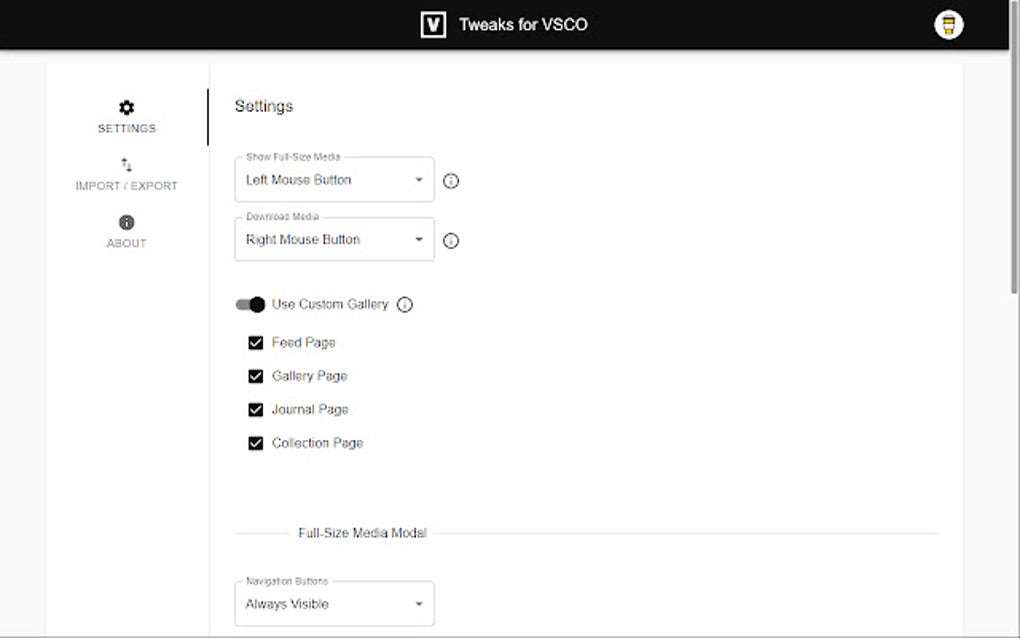The height and width of the screenshot is (638, 1020).
Task: Click the Settings gear icon in sidebar
Action: [126, 107]
